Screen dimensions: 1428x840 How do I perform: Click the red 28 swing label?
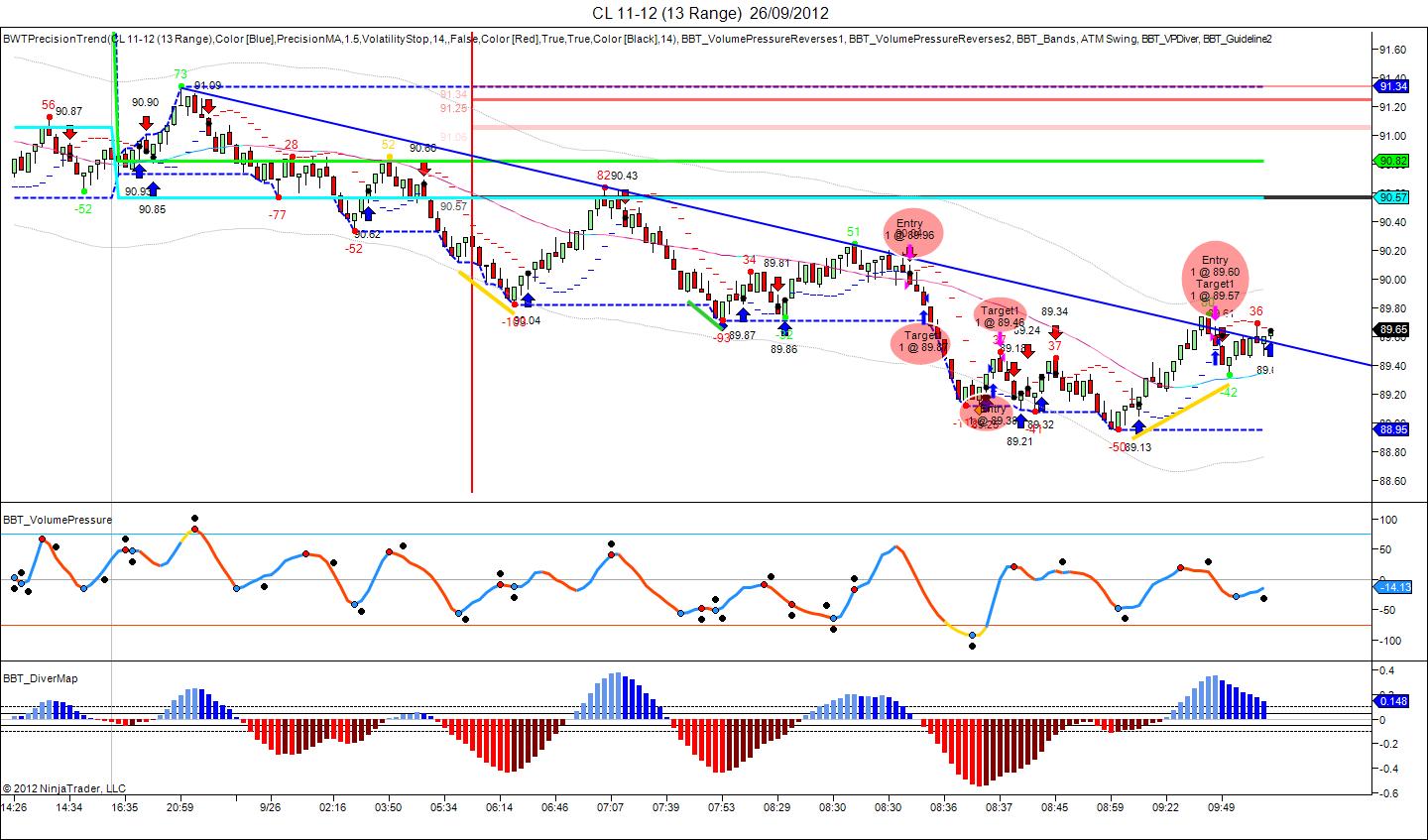pyautogui.click(x=292, y=145)
